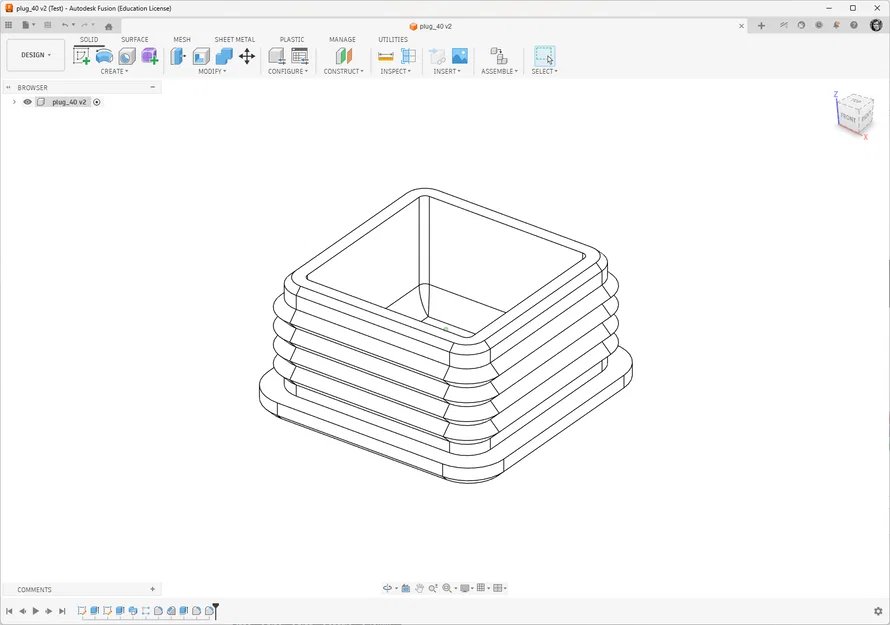
Task: Toggle the Data Panel open
Action: (8, 24)
